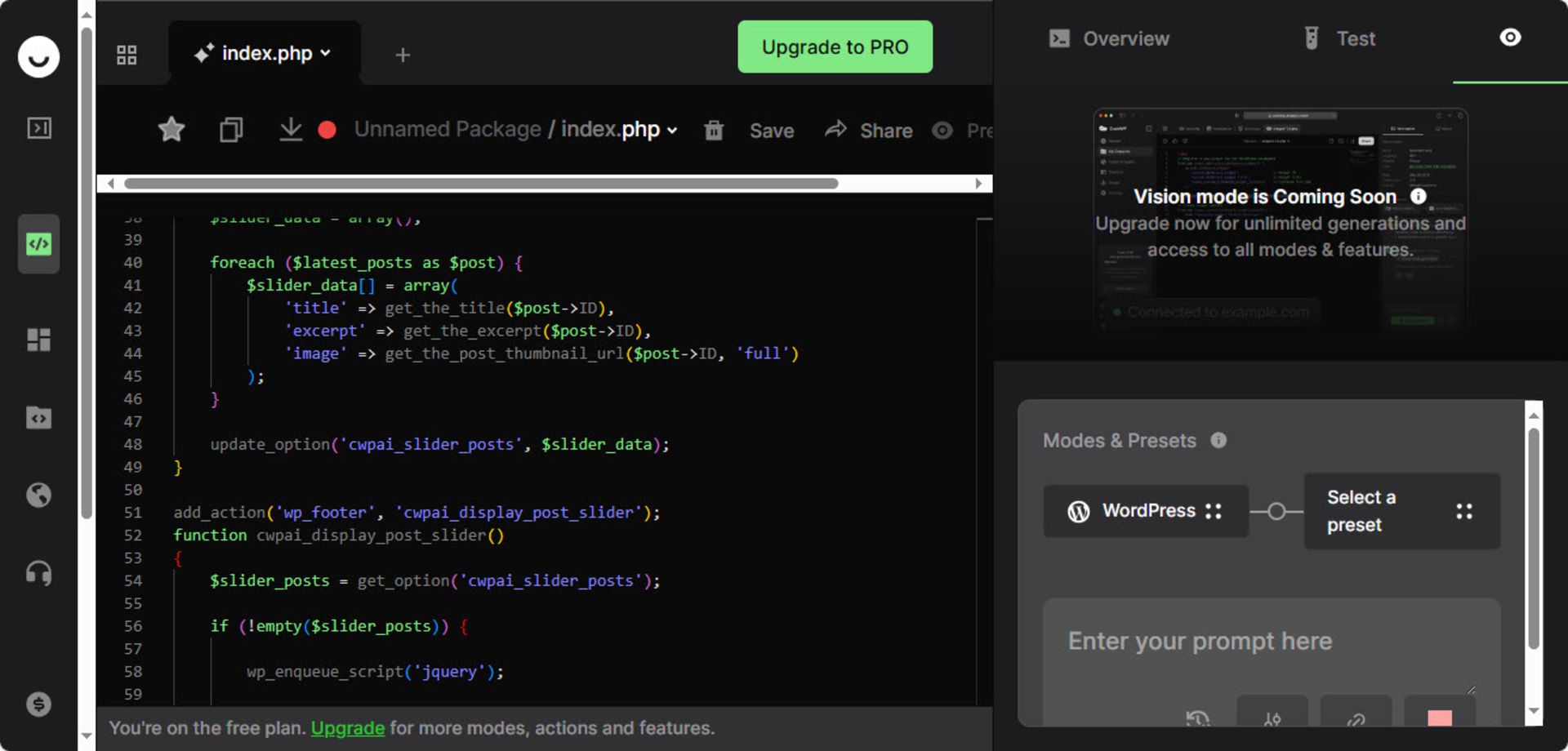
Task: Click the horizontal editor scrollbar thumb
Action: [x=481, y=184]
